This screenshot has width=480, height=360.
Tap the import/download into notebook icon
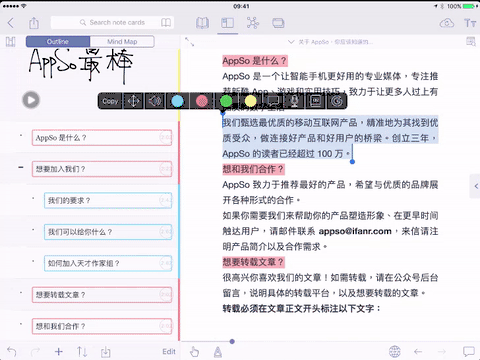tap(105, 351)
